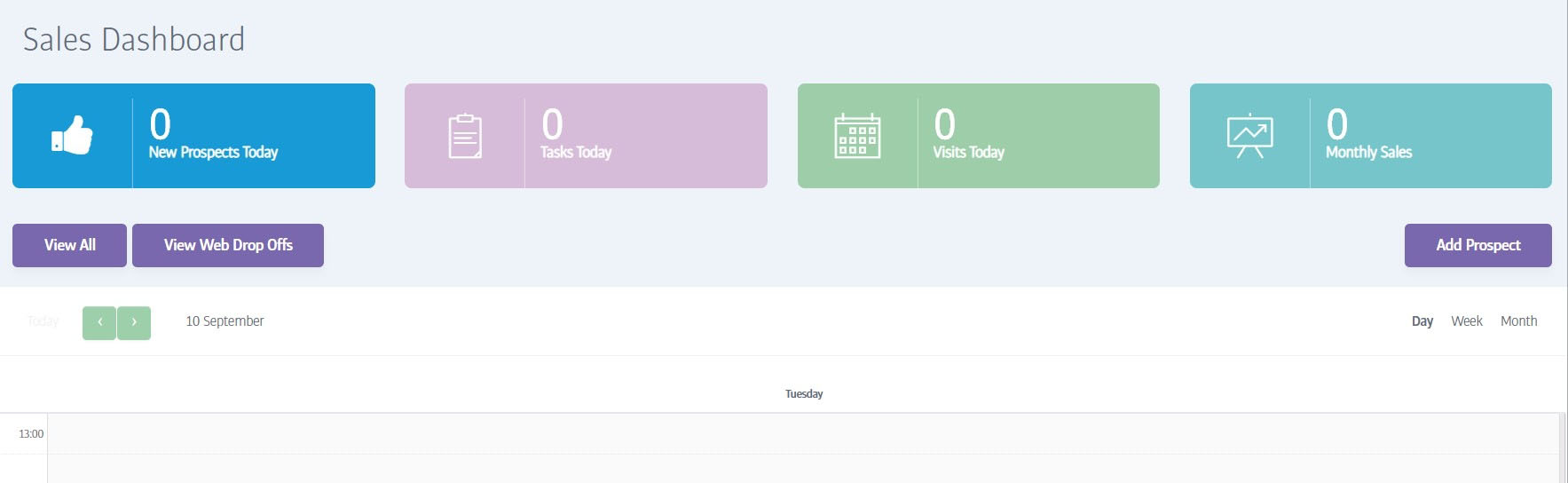
Task: Click the clipboard Tasks Today icon
Action: pos(465,136)
